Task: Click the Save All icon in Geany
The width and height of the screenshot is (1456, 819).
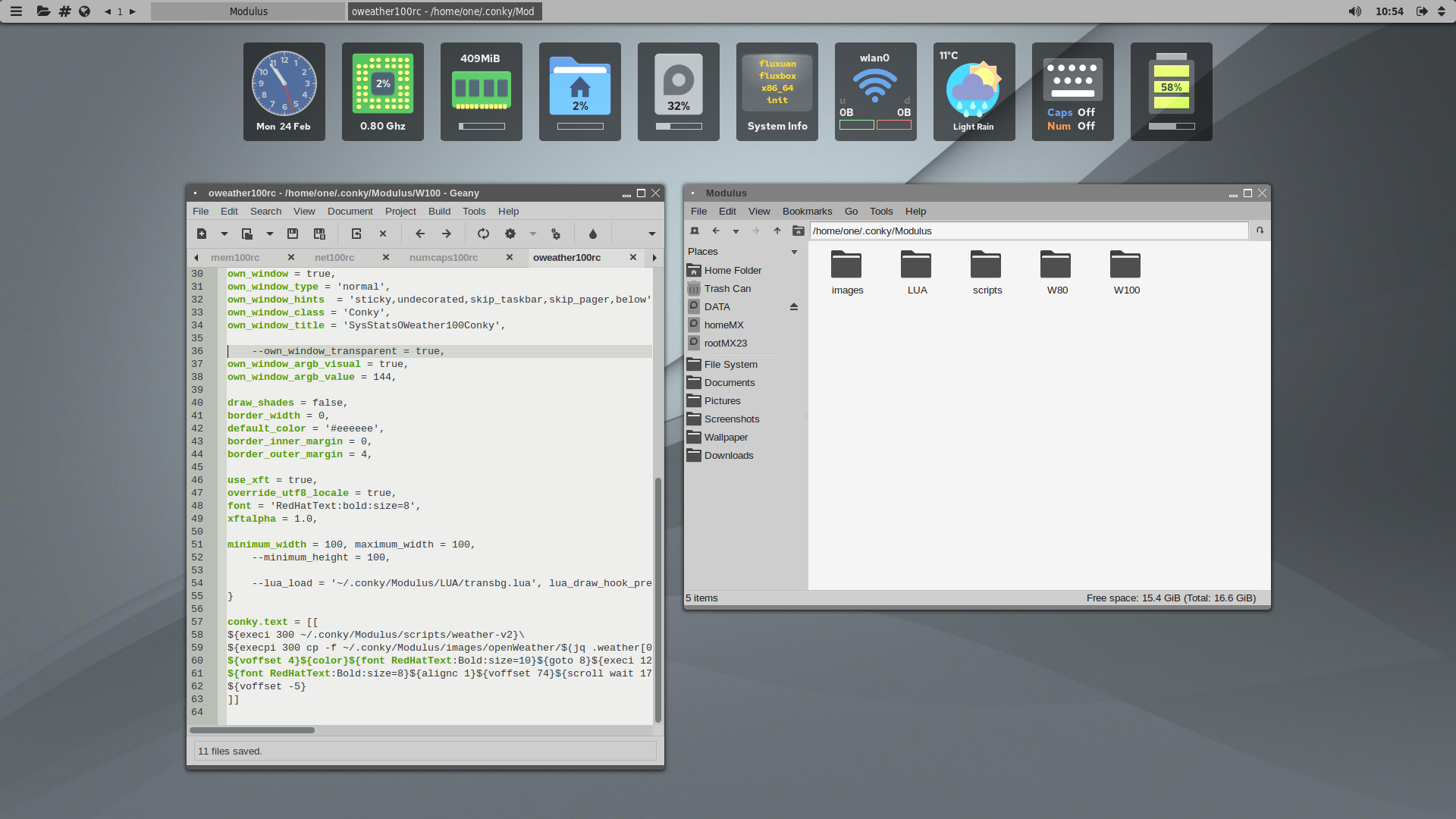Action: (319, 234)
